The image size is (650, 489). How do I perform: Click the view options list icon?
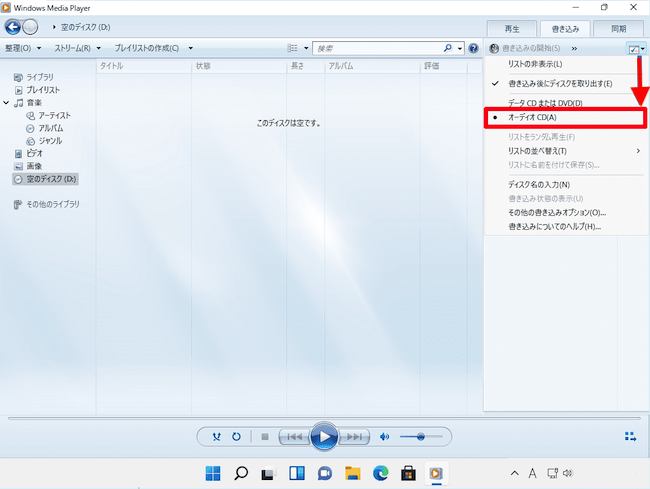(292, 48)
